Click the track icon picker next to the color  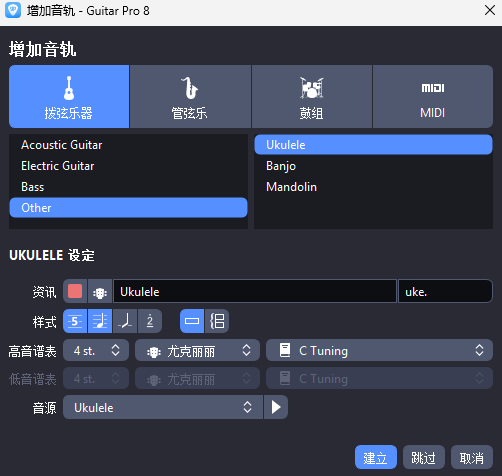pyautogui.click(x=100, y=291)
